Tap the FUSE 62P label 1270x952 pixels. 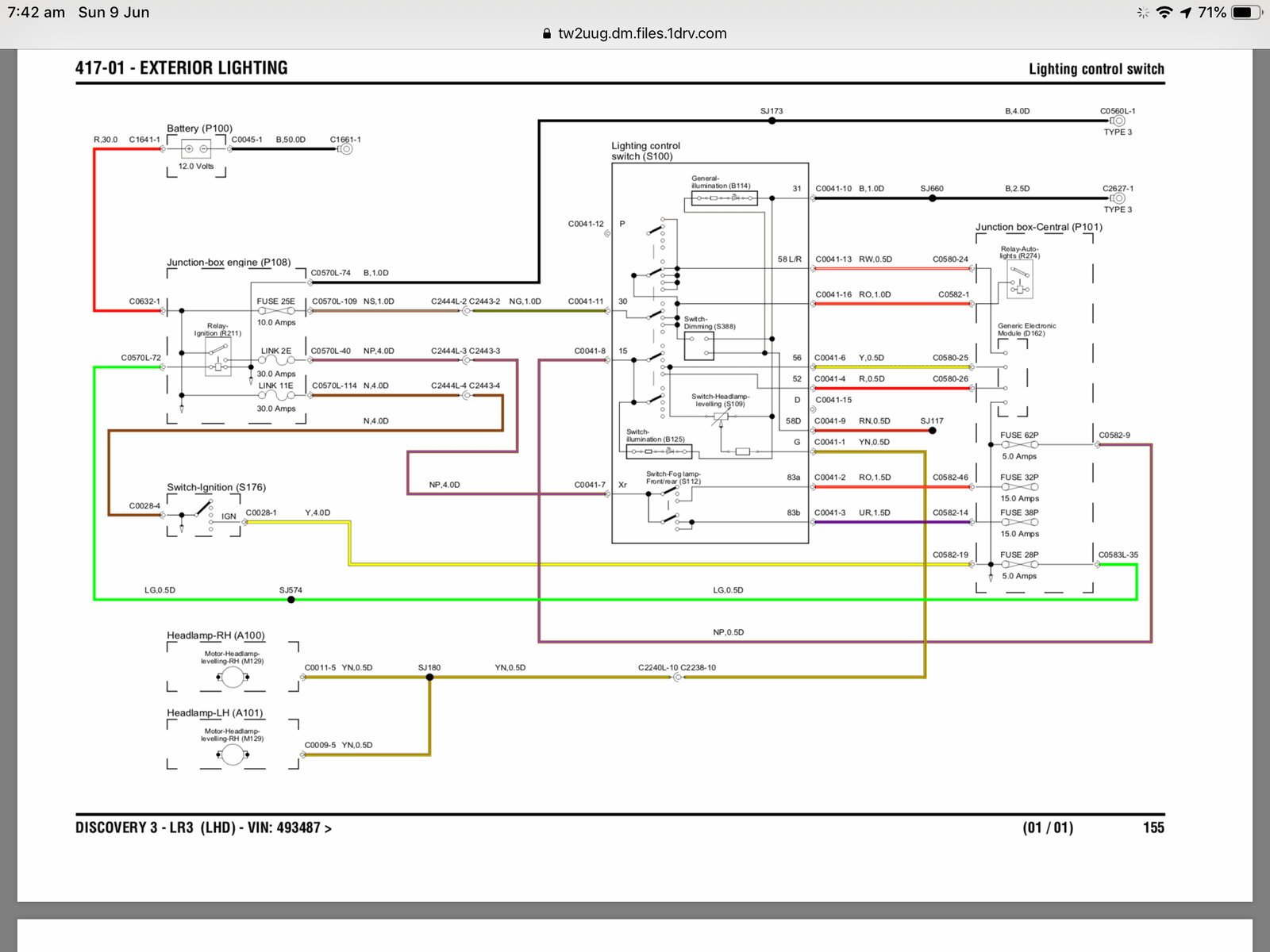click(x=1019, y=436)
